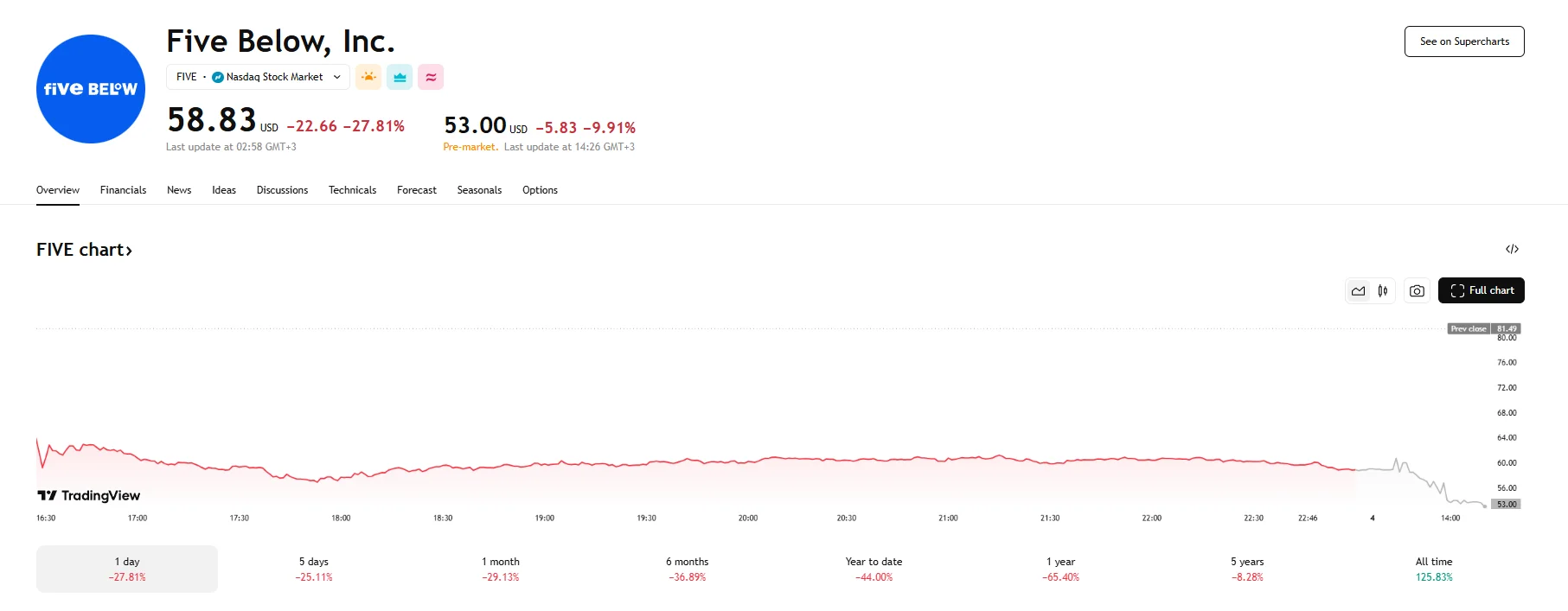Open the embed code icon near FIVE chart
The height and width of the screenshot is (611, 1568).
pos(1512,249)
